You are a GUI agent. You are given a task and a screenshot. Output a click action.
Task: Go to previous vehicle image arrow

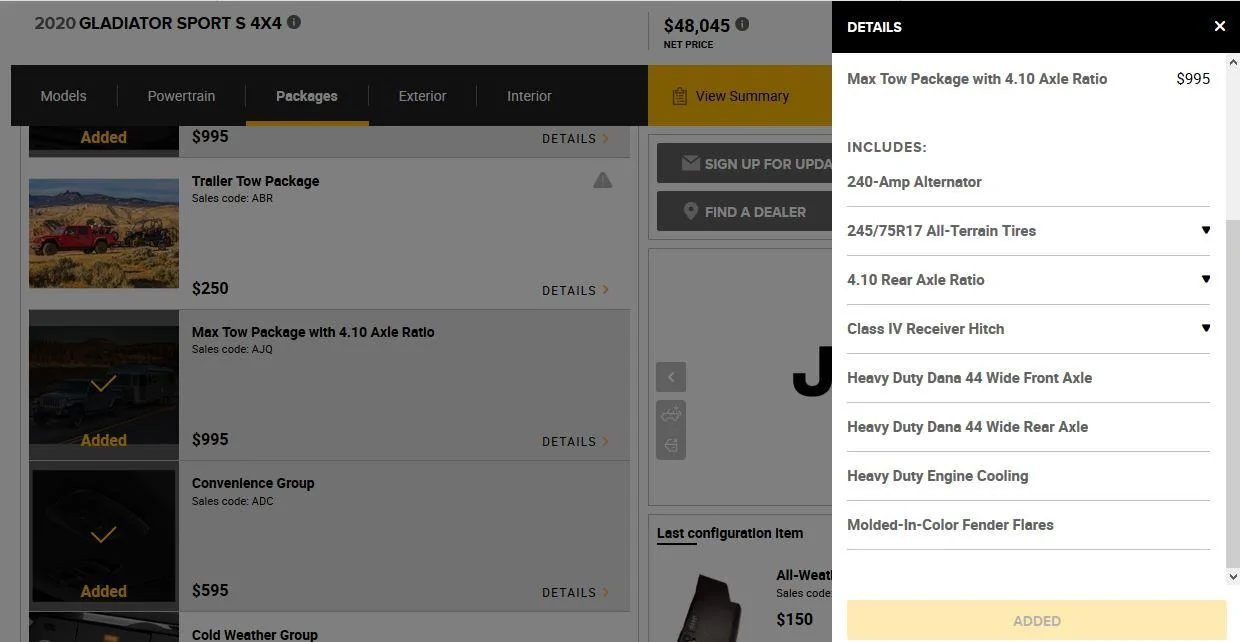pos(671,377)
